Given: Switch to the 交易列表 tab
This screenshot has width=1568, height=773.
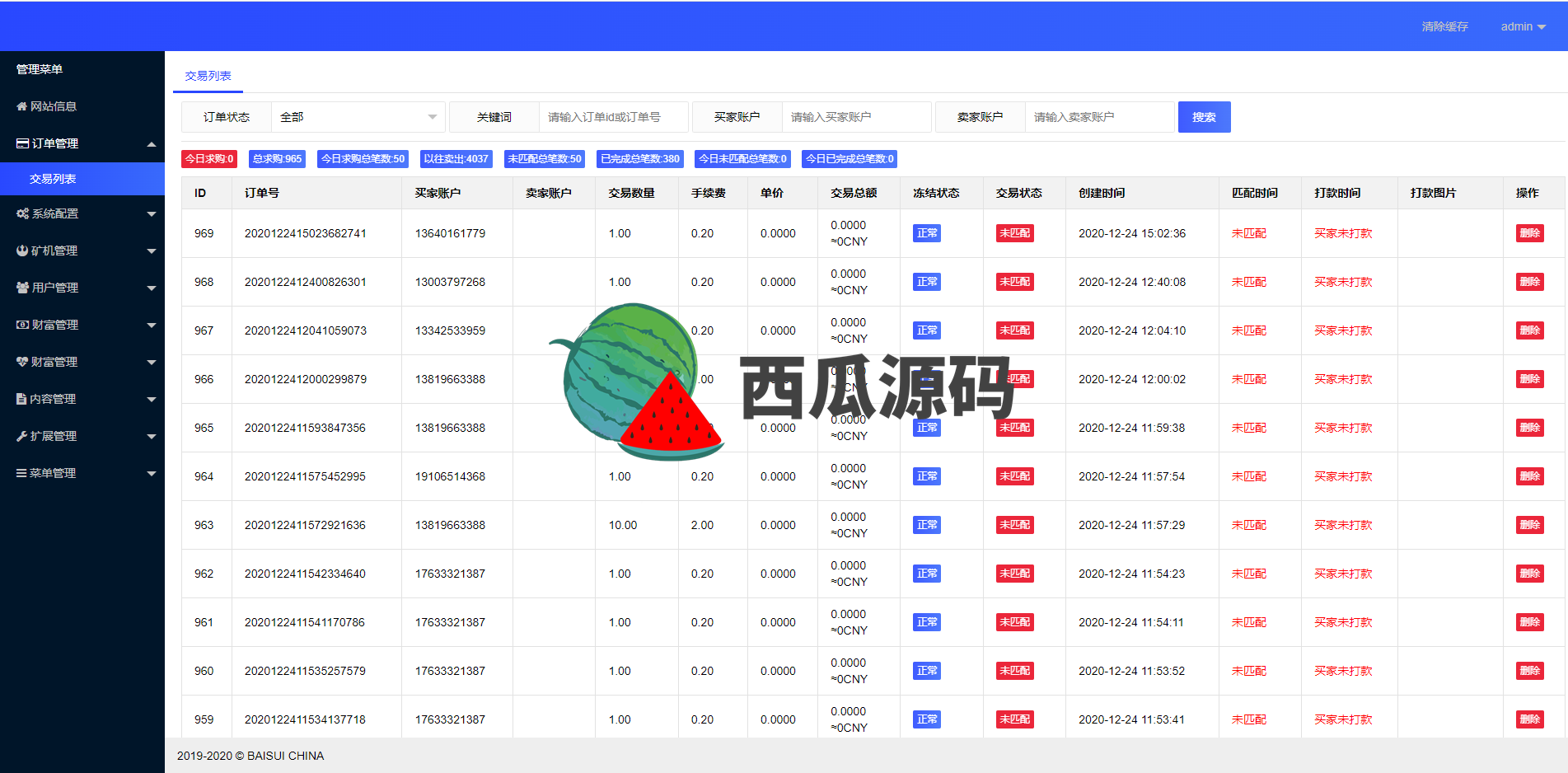Looking at the screenshot, I should tap(208, 76).
